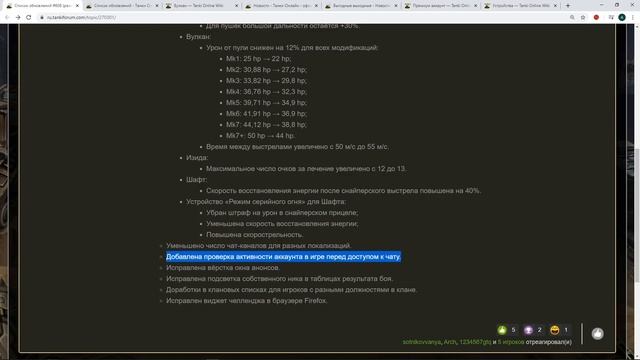
Task: Open a new browser tab with plus button
Action: click(x=568, y=6)
